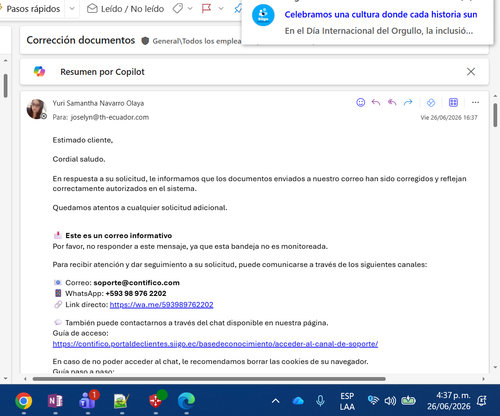Click the message body vertical scrollbar

(495, 115)
